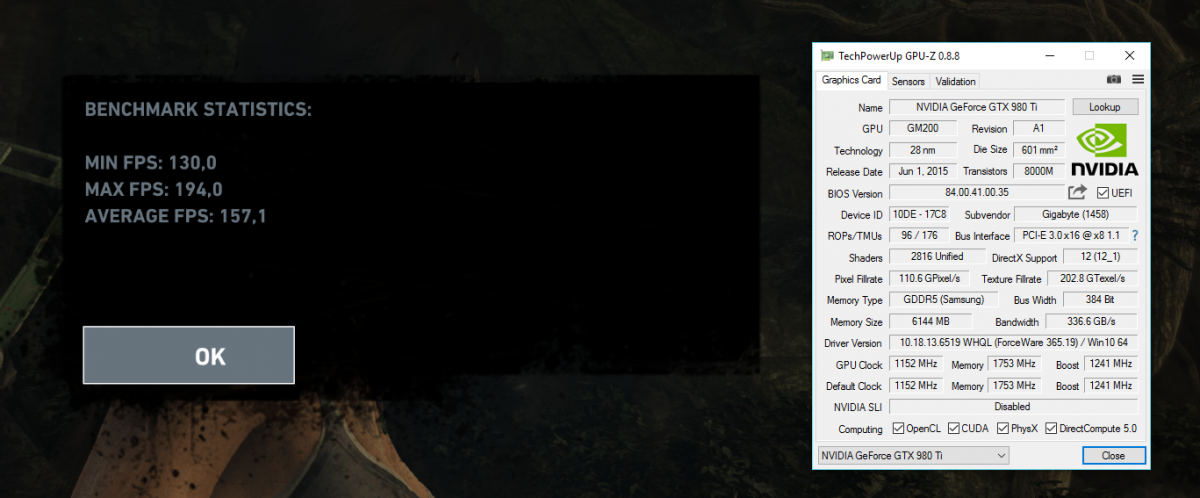Open the NVIDIA GeForce GTX 980 Ti dropdown
Image resolution: width=1200 pixels, height=498 pixels.
(x=913, y=455)
